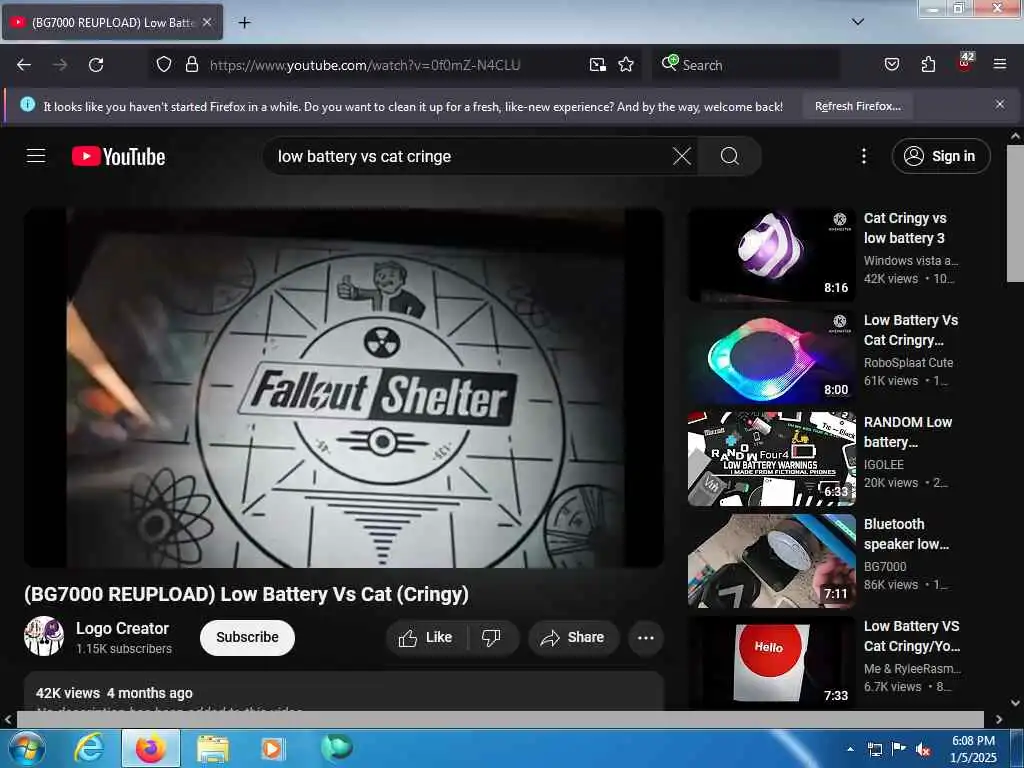The width and height of the screenshot is (1024, 768).
Task: Click the Sign in button
Action: click(x=940, y=156)
